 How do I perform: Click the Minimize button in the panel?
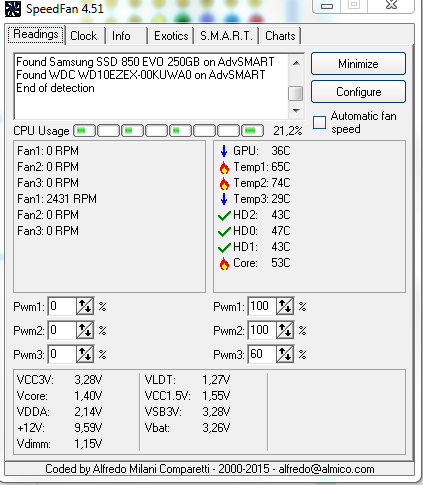[358, 63]
